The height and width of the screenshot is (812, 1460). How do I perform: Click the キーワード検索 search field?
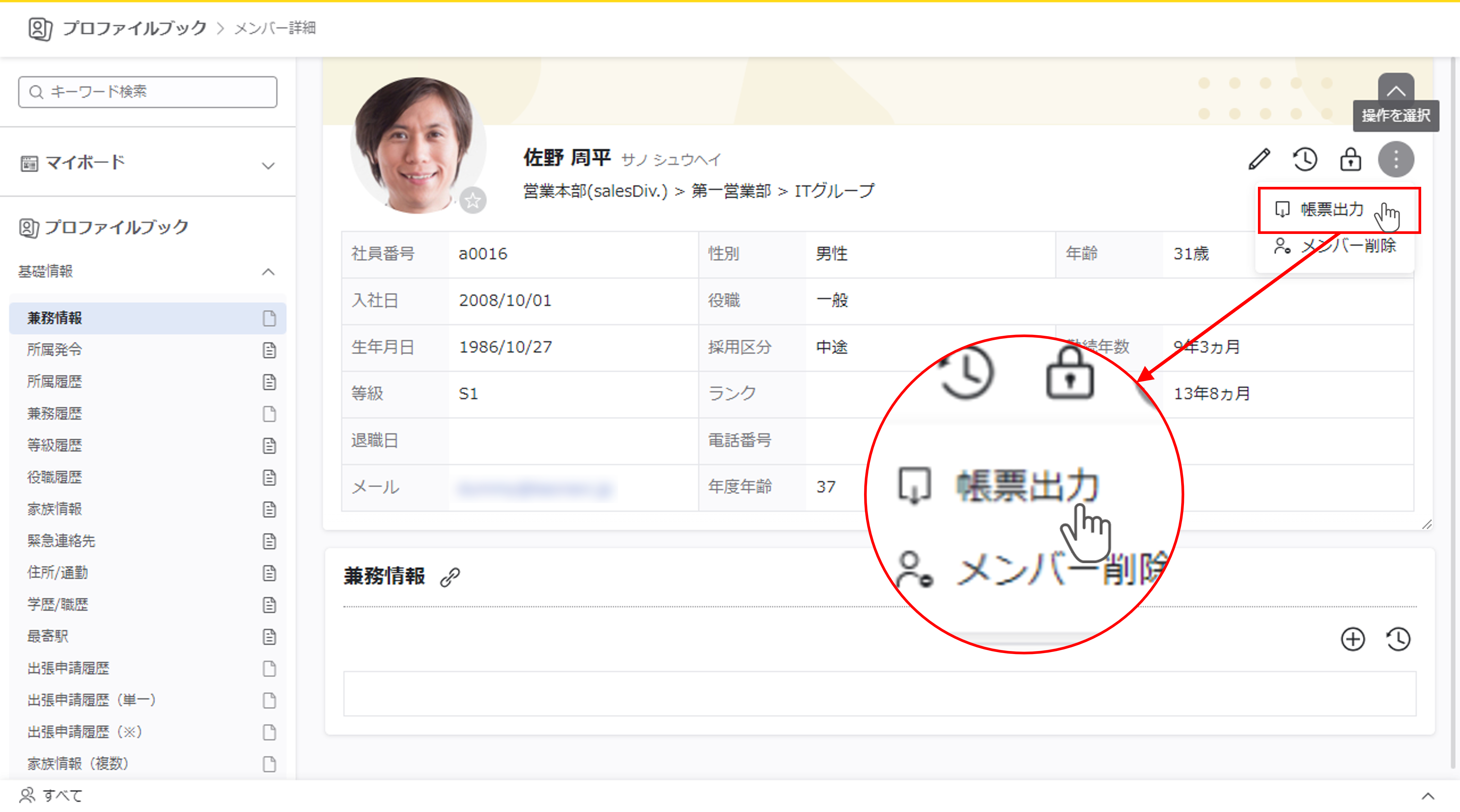click(149, 92)
